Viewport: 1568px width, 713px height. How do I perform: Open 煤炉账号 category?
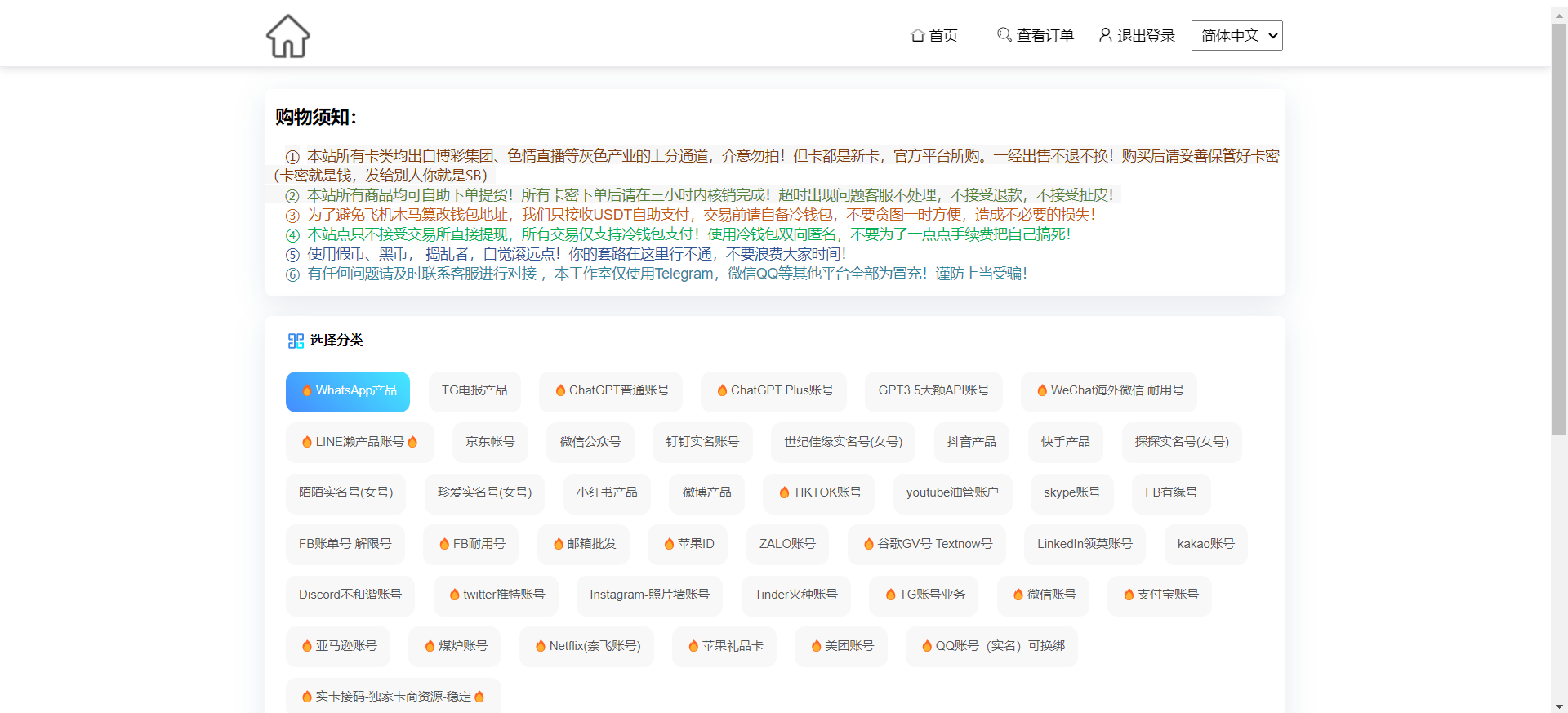(455, 647)
